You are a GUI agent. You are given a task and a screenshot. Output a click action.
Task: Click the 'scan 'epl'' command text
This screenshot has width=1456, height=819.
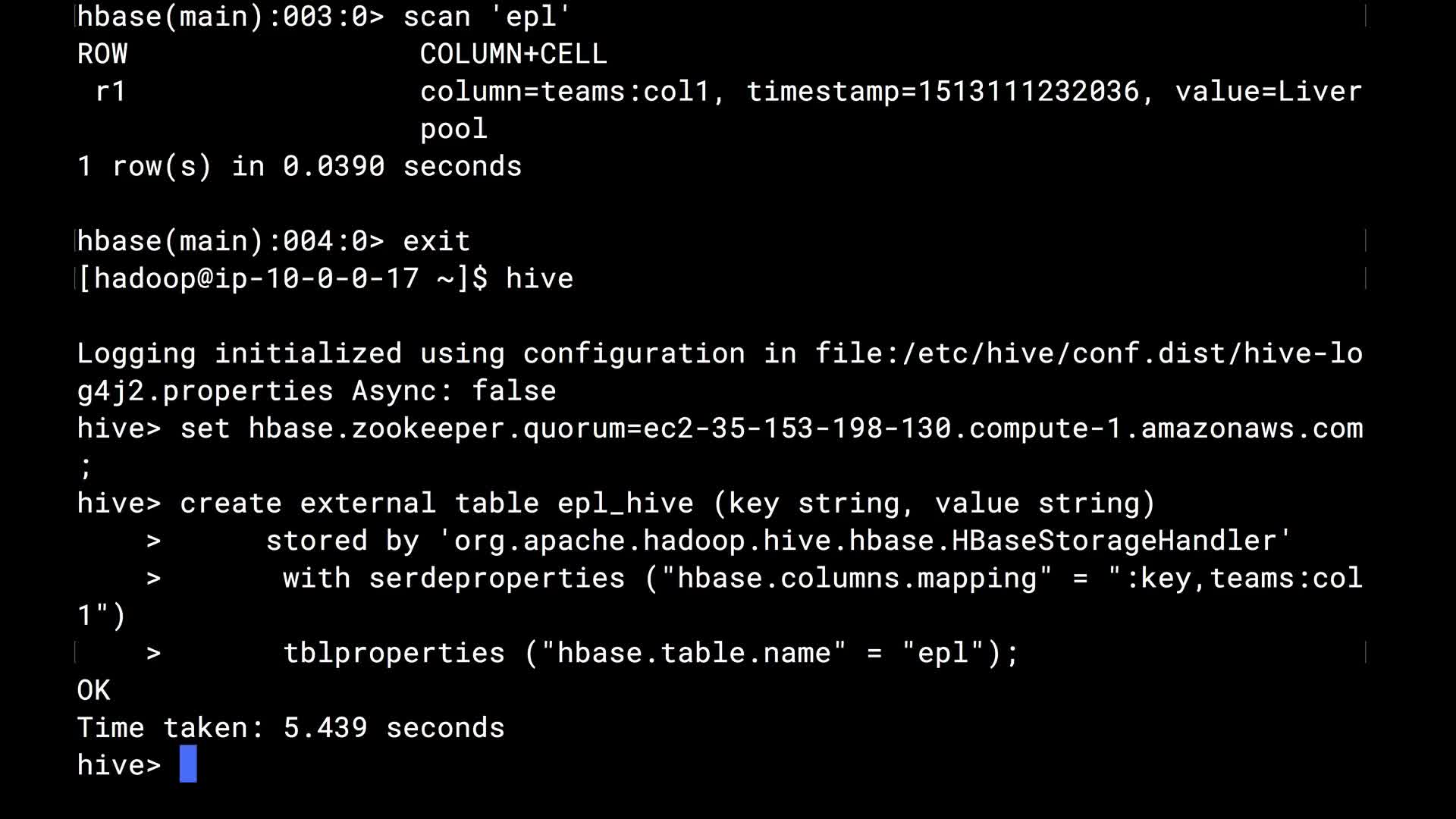coord(486,16)
